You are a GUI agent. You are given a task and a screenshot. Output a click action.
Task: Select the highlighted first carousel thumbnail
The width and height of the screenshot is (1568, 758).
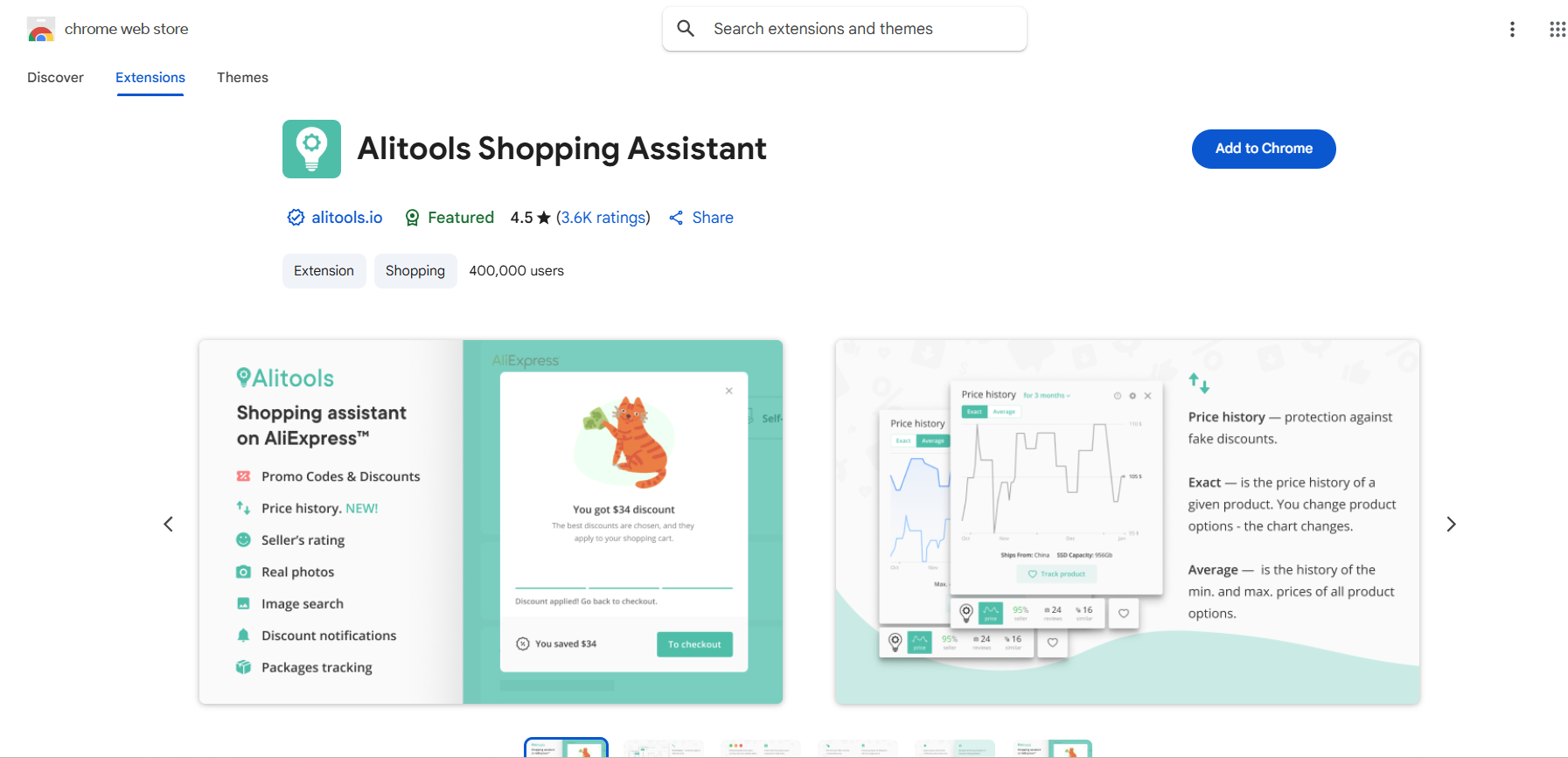[x=566, y=748]
